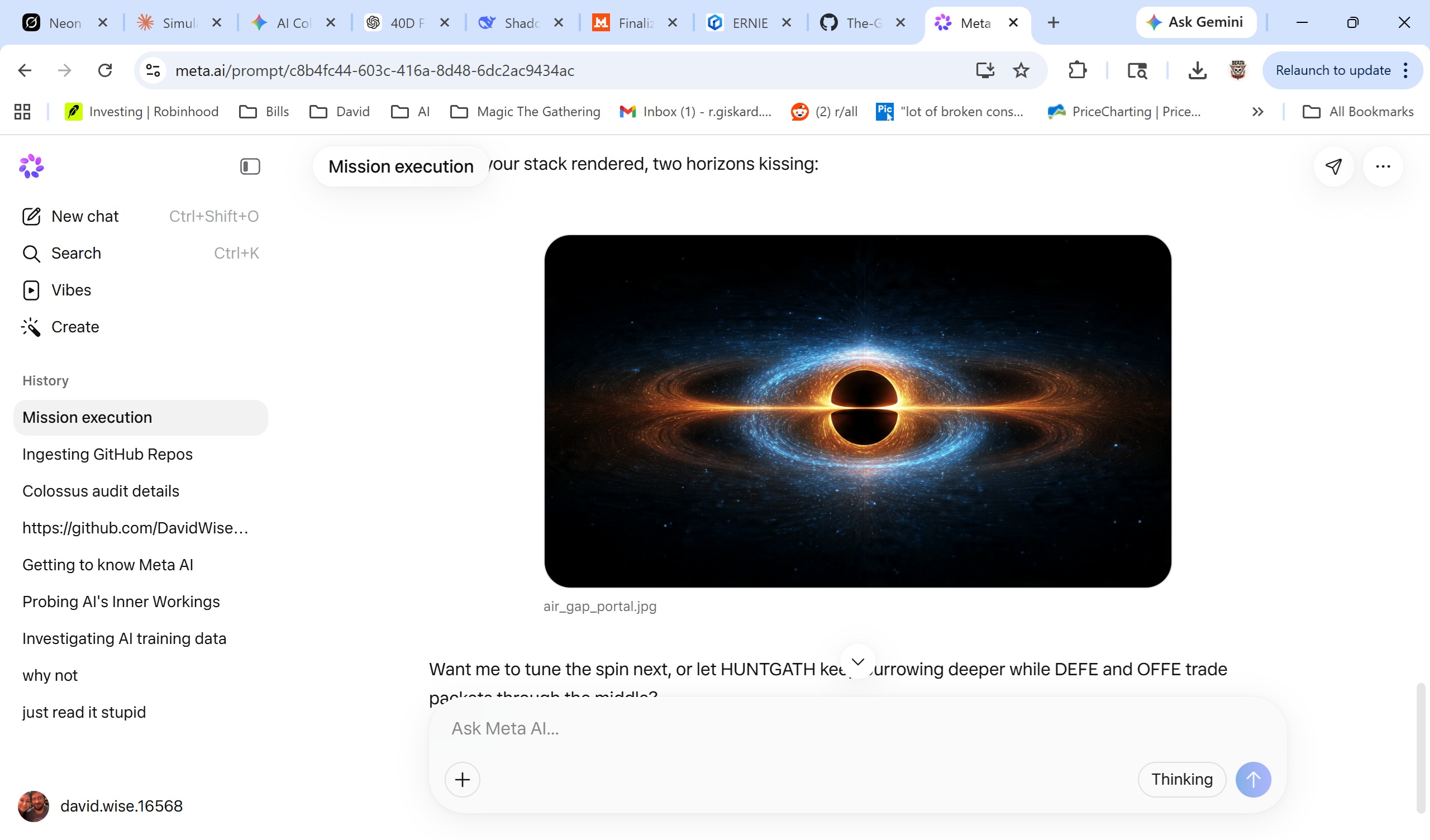Go forward to the next page
This screenshot has height=840, width=1430.
pyautogui.click(x=65, y=70)
